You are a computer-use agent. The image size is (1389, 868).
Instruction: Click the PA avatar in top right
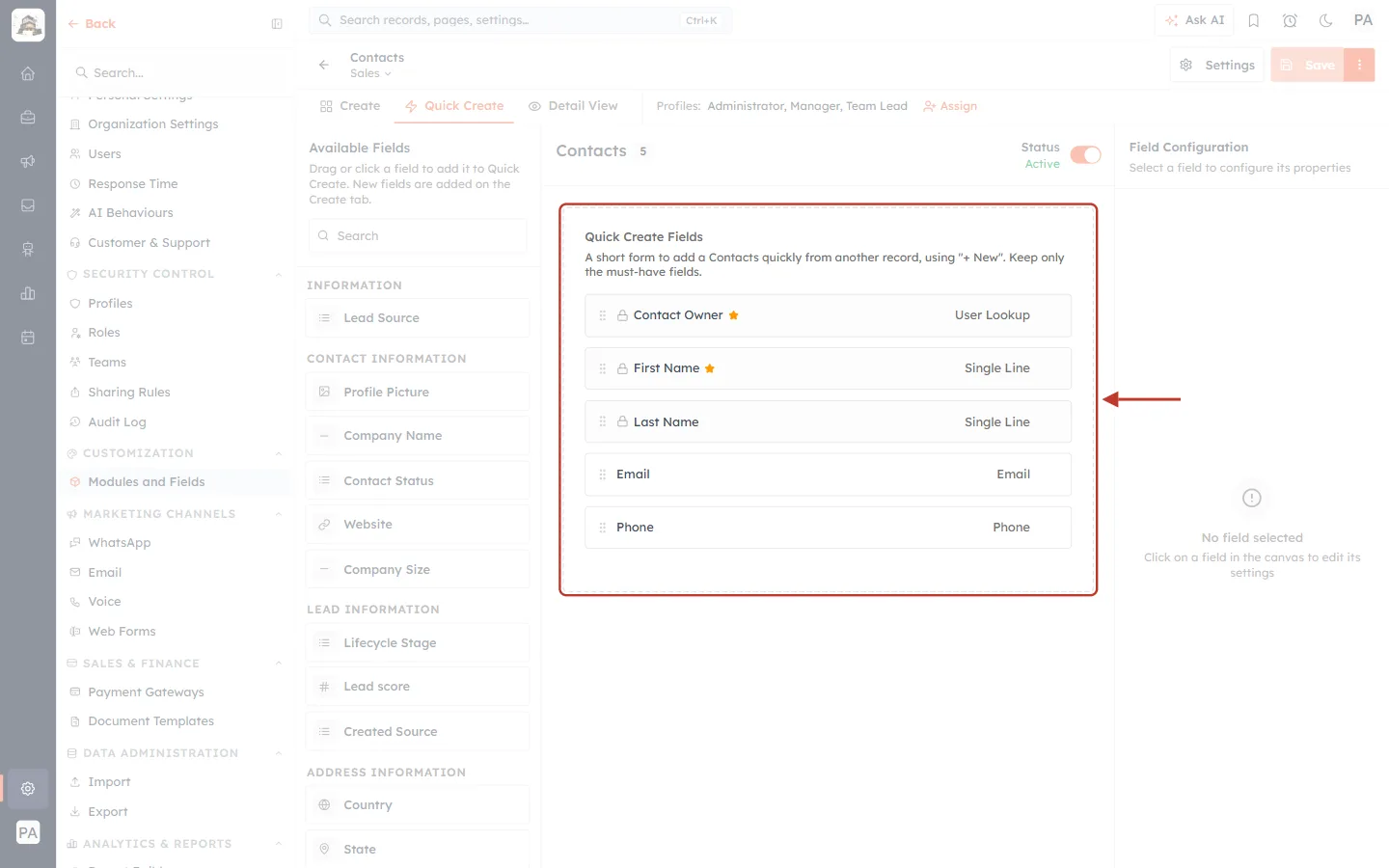tap(1363, 20)
